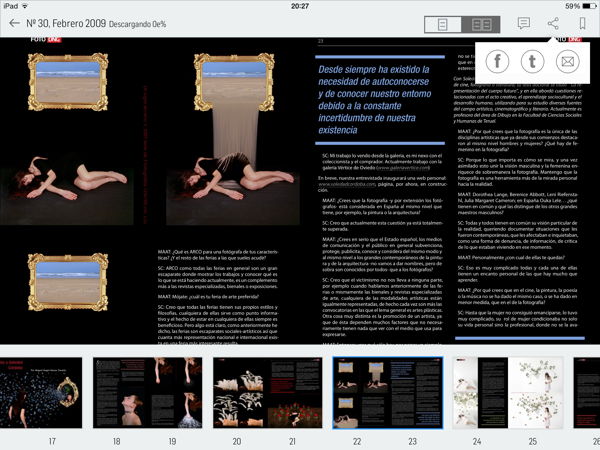The image size is (600, 450).
Task: Tap the galeriavertice.com link in article
Action: point(403,168)
